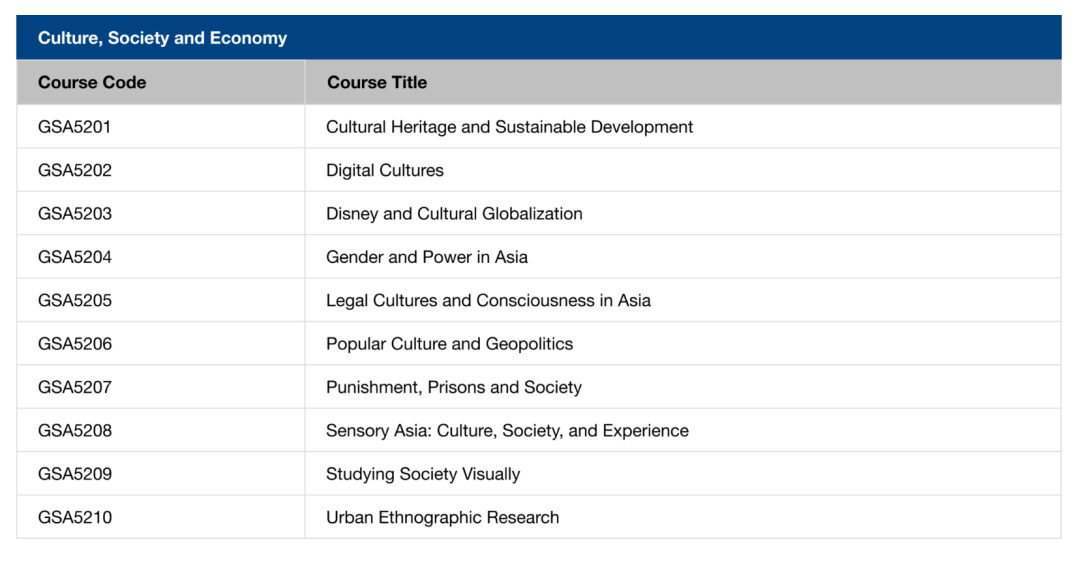Image resolution: width=1080 pixels, height=565 pixels.
Task: Select course code GSA5201
Action: tap(75, 127)
